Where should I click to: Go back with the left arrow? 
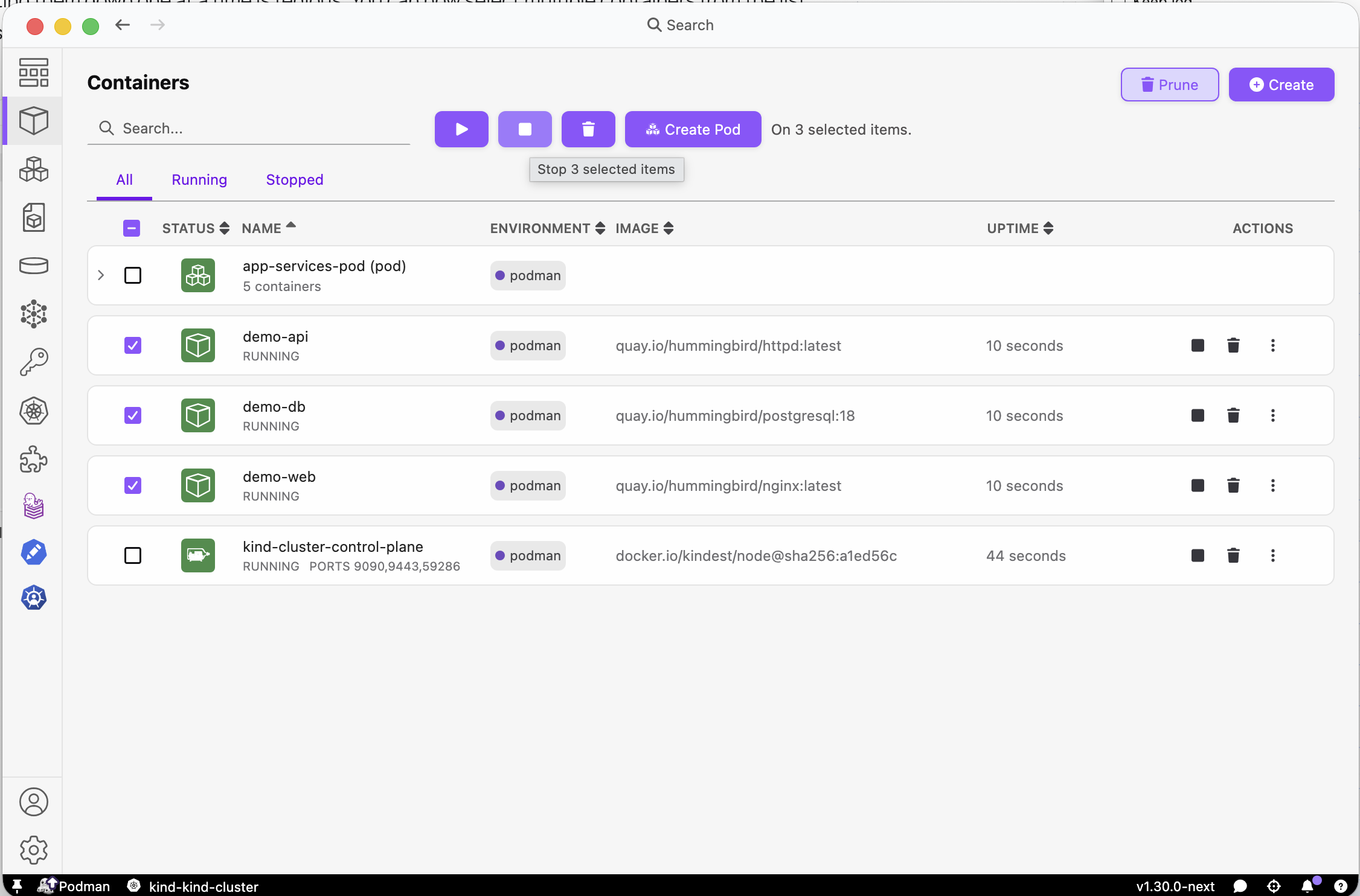[x=123, y=25]
